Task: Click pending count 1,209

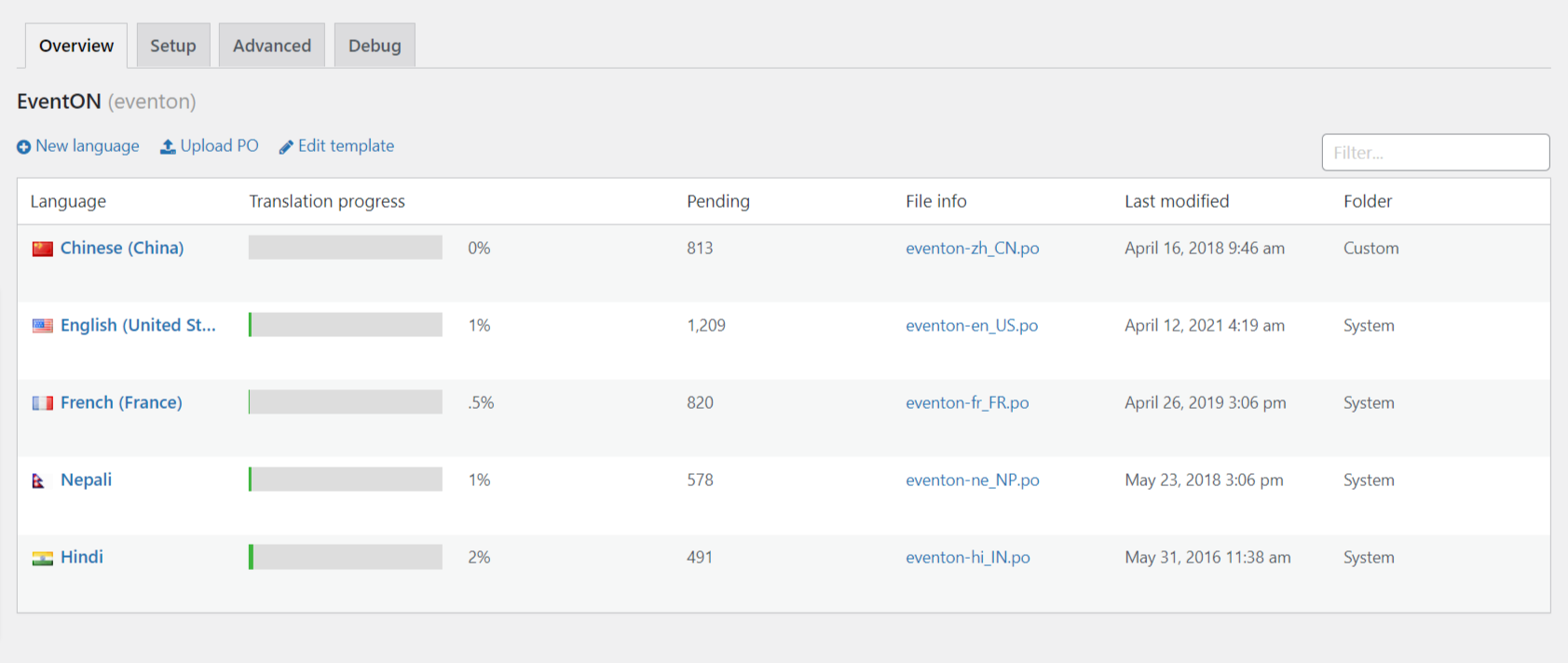Action: (706, 326)
